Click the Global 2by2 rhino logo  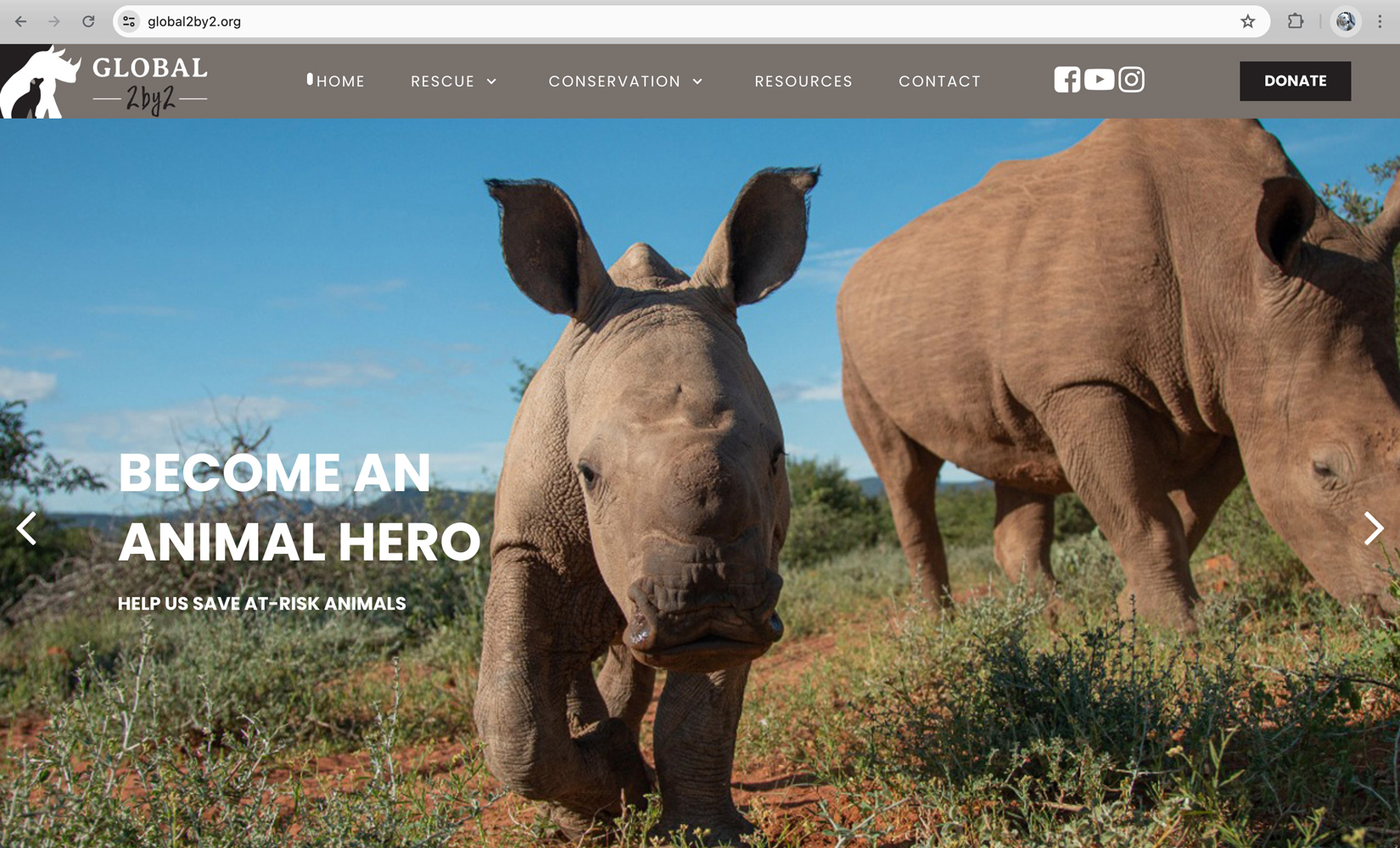(x=104, y=81)
